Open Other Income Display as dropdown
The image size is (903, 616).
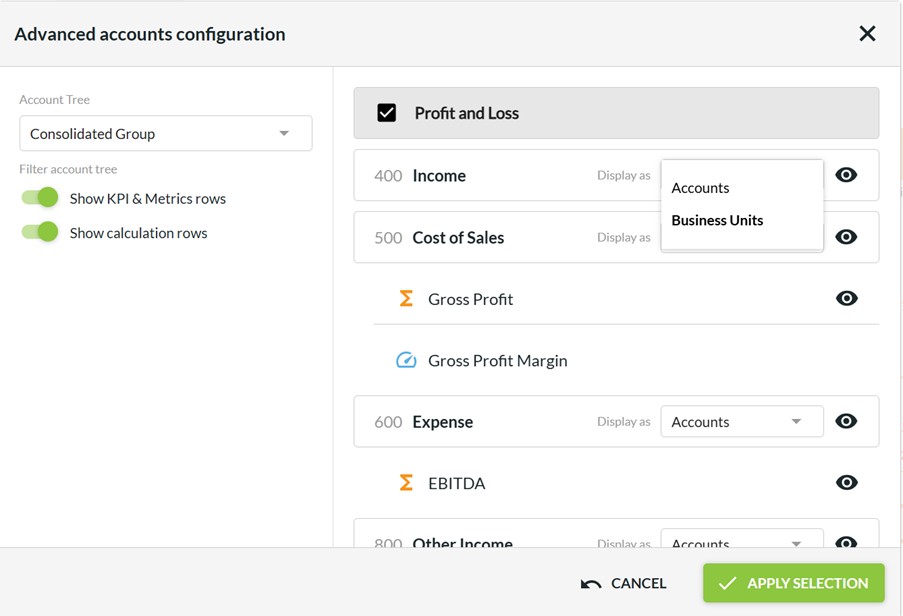point(741,540)
